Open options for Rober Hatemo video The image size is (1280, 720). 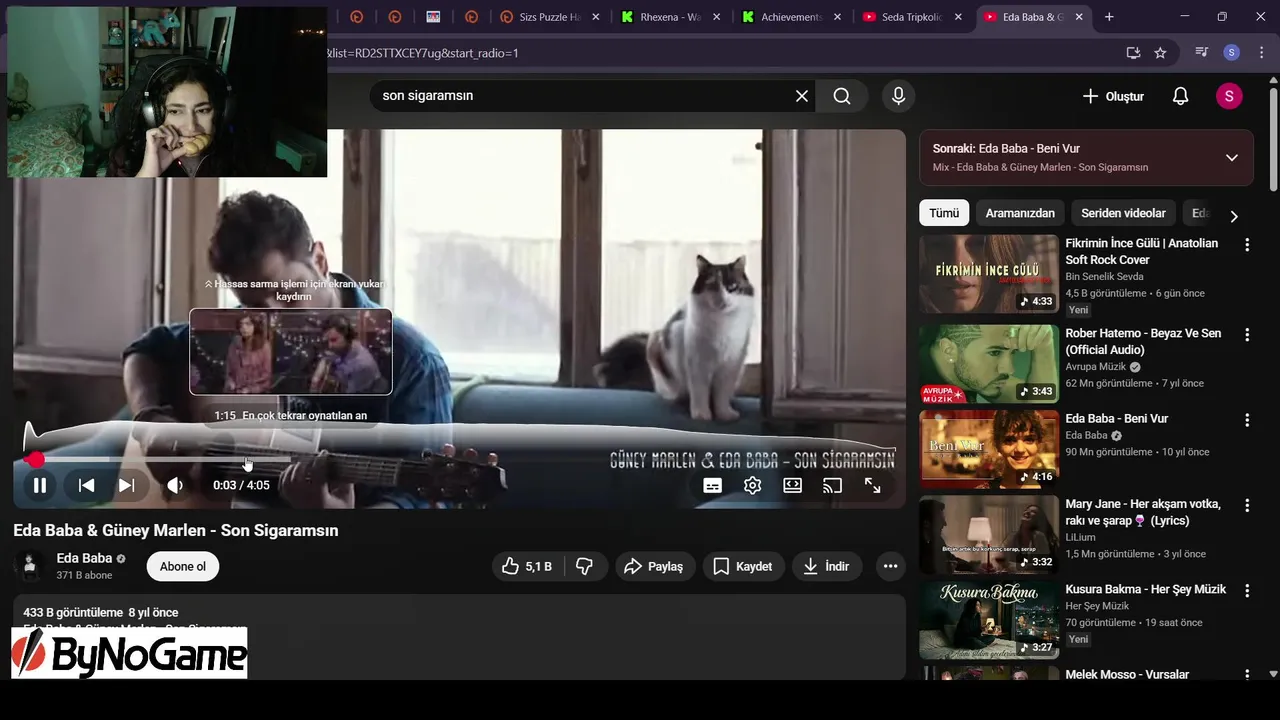pyautogui.click(x=1246, y=334)
